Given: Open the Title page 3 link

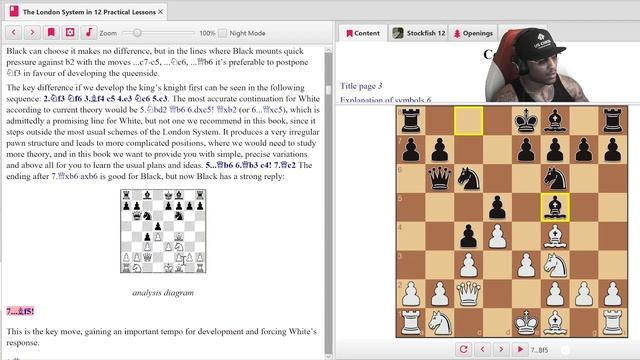Looking at the screenshot, I should pos(361,86).
